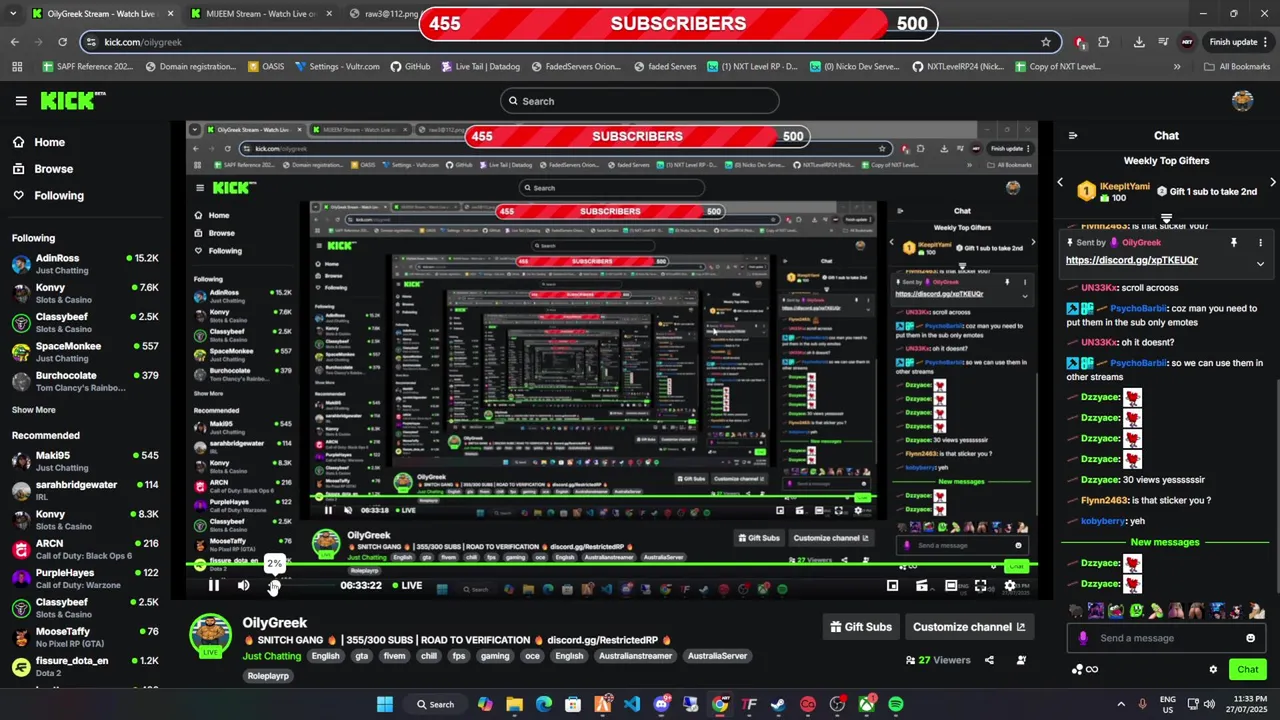Collapse the chat panel
Viewport: 1280px width, 720px height.
click(1073, 136)
